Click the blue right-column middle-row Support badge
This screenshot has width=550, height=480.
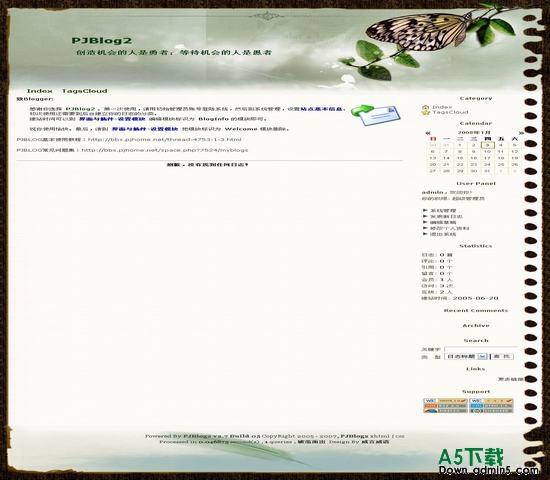coord(491,406)
